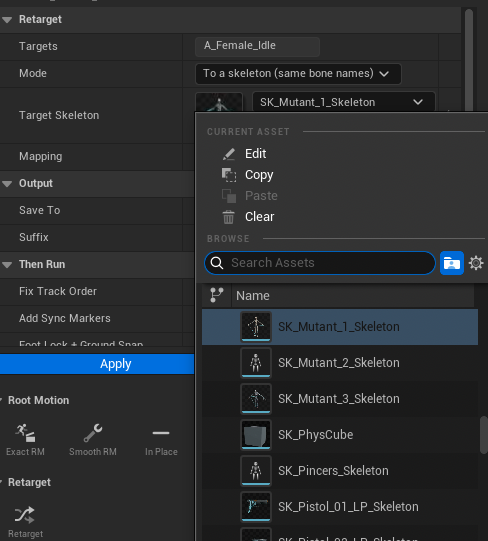Choose Edit in the Current Asset menu
Screen dimensions: 488x541
click(255, 154)
